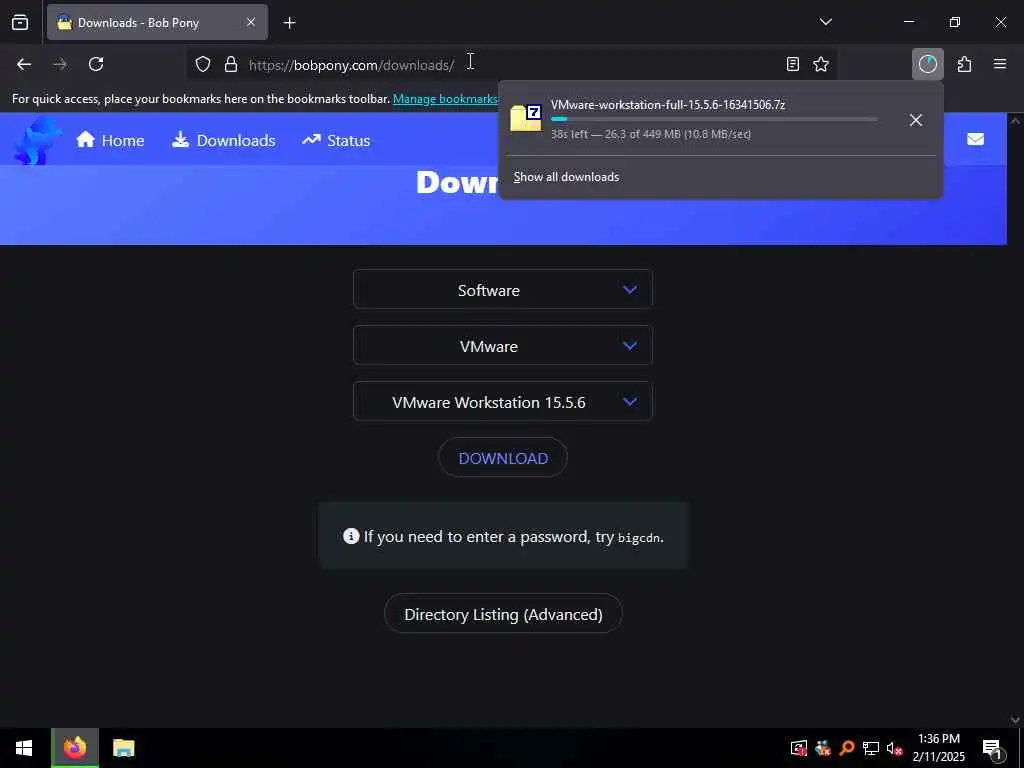Bookmark this page with the star
Viewport: 1024px width, 768px height.
point(821,64)
